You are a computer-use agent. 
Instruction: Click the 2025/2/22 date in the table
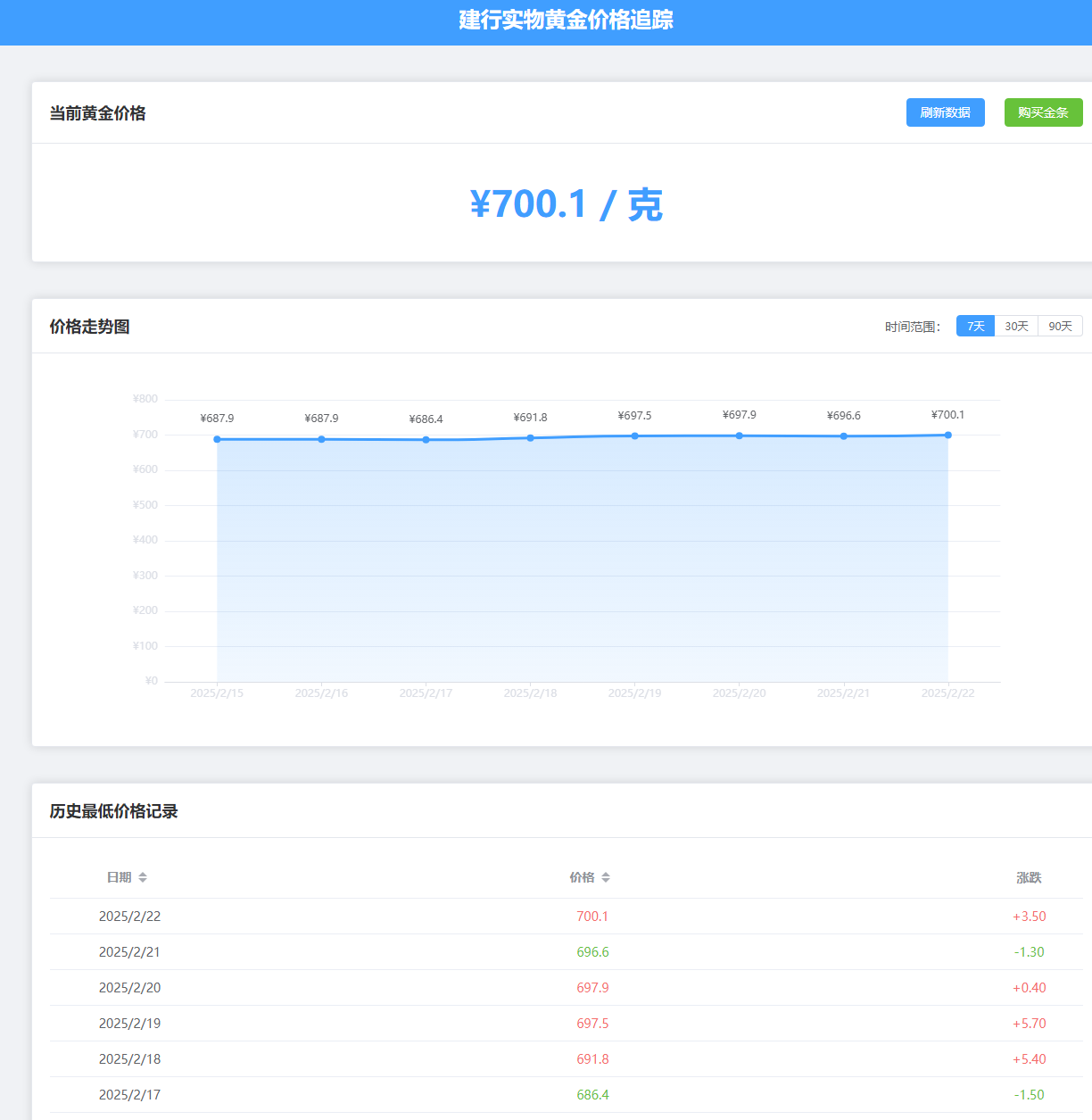point(129,917)
